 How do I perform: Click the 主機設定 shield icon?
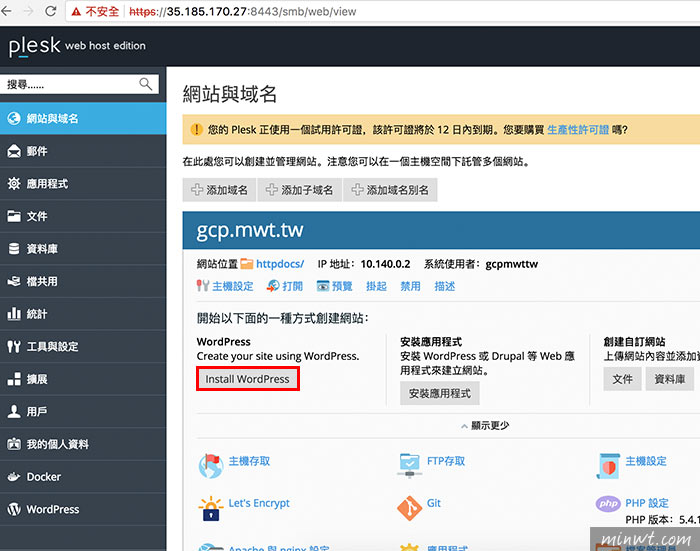pyautogui.click(x=608, y=466)
